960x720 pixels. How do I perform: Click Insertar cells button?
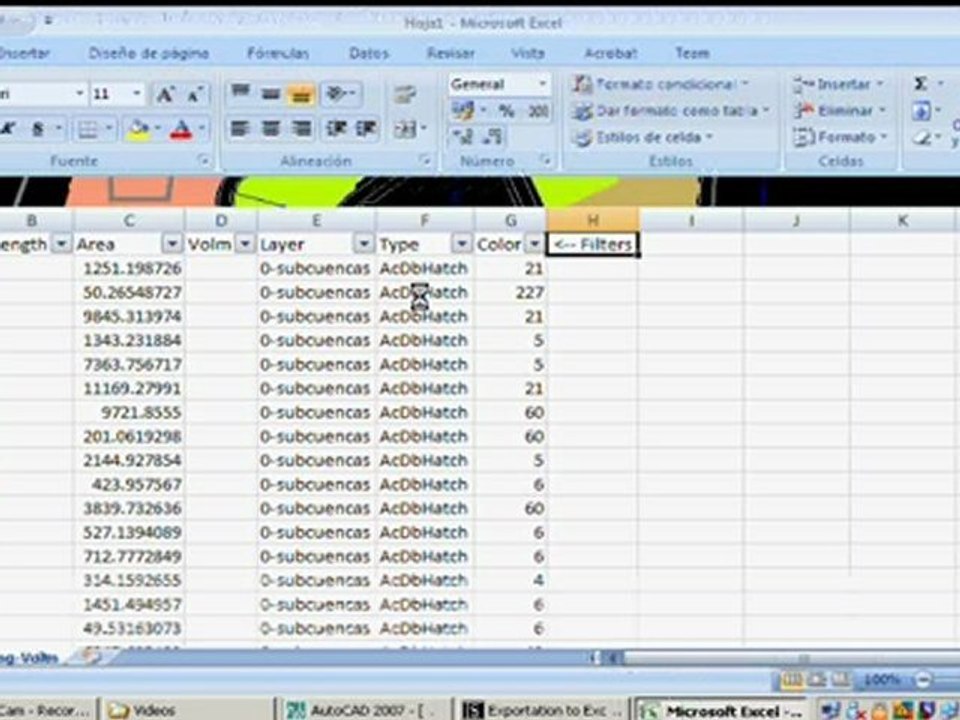click(x=838, y=84)
